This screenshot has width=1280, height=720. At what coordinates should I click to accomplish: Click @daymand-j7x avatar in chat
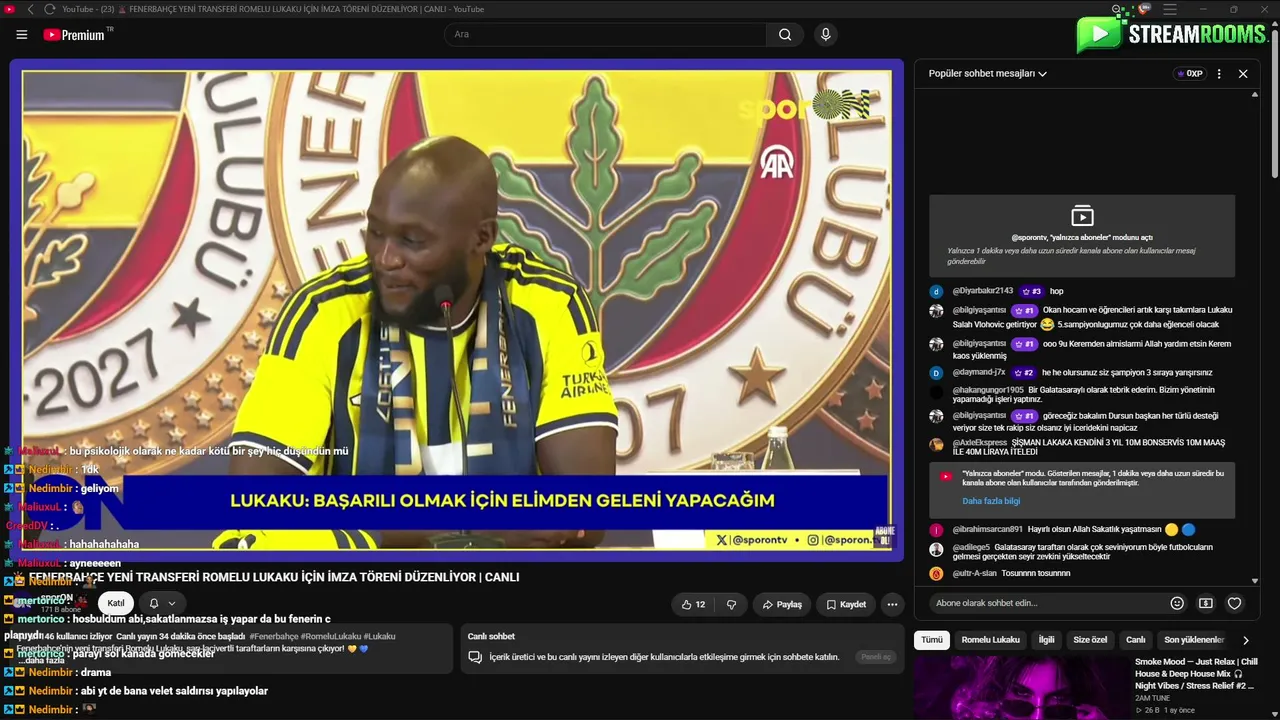936,372
